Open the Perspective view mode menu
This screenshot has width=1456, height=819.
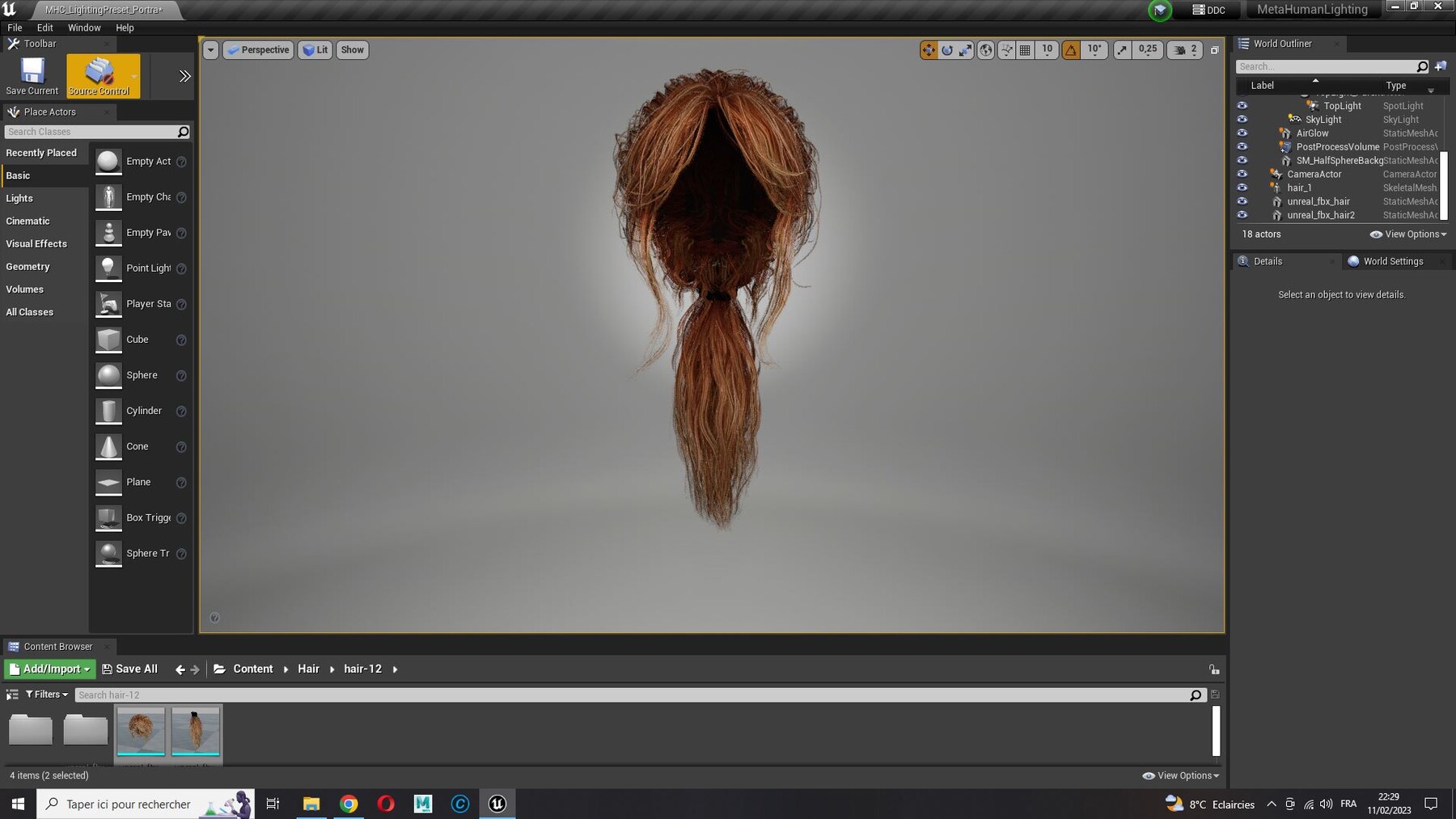click(258, 50)
